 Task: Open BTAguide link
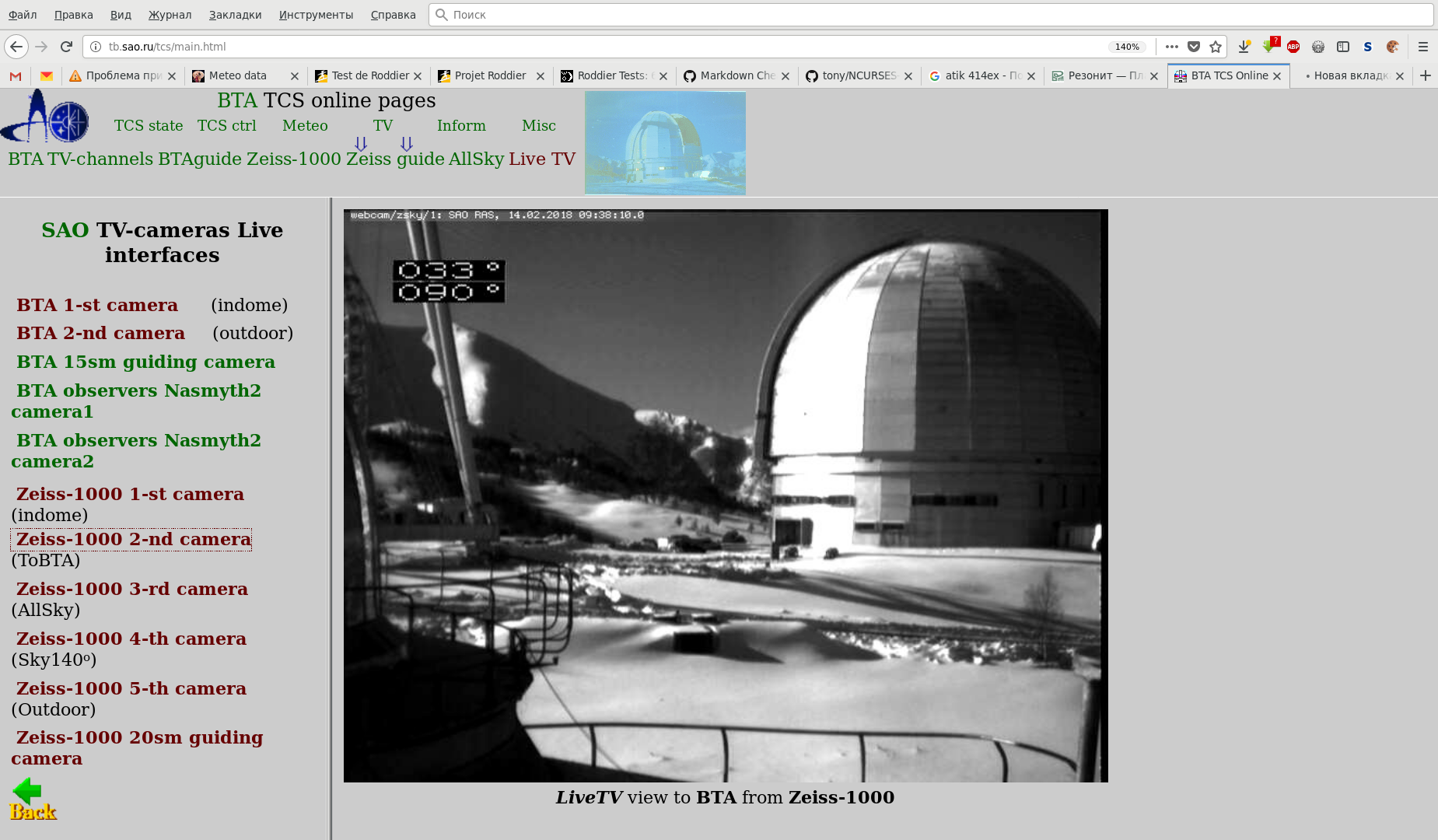200,159
